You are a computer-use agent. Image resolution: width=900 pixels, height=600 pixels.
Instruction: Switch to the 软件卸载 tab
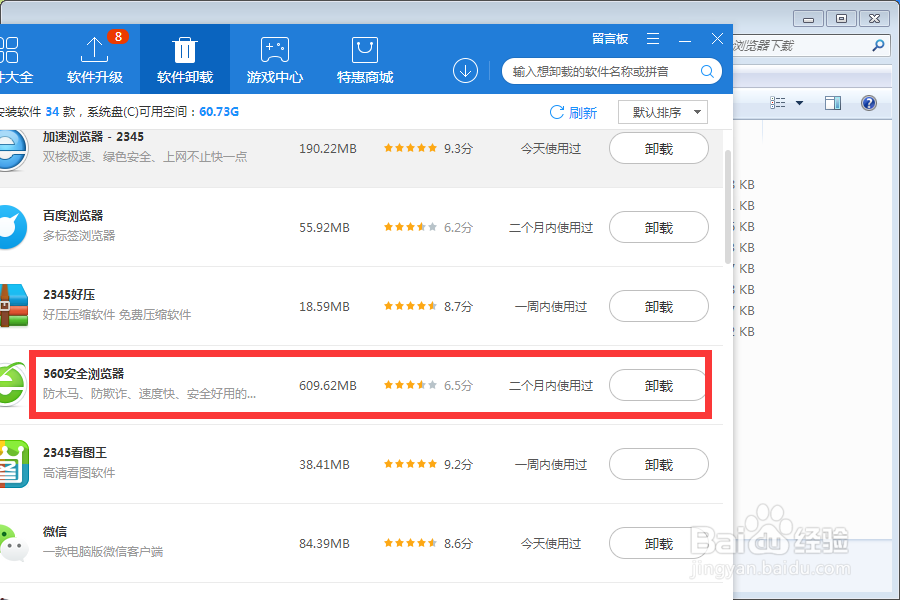click(185, 60)
